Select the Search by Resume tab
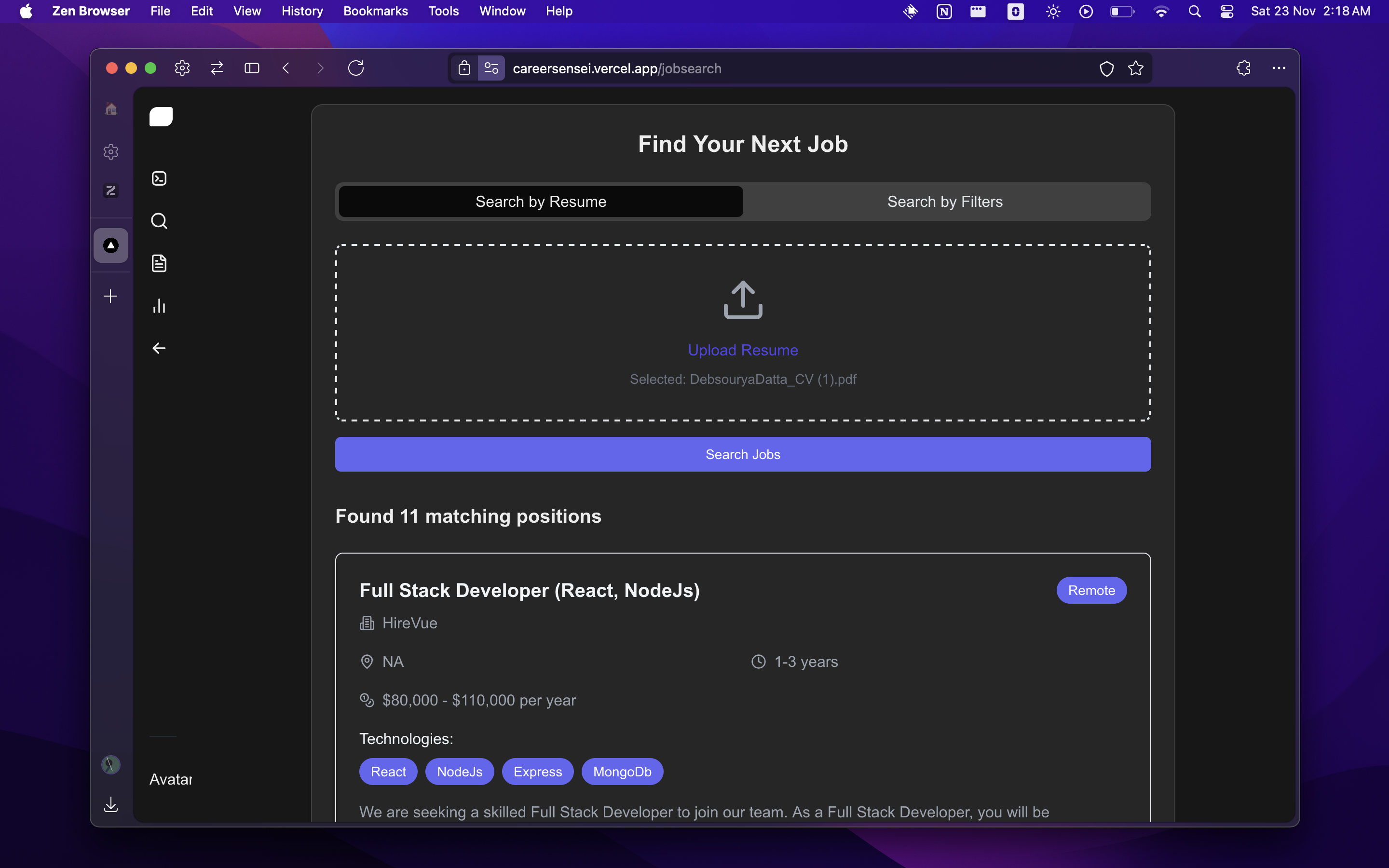The height and width of the screenshot is (868, 1389). click(541, 202)
